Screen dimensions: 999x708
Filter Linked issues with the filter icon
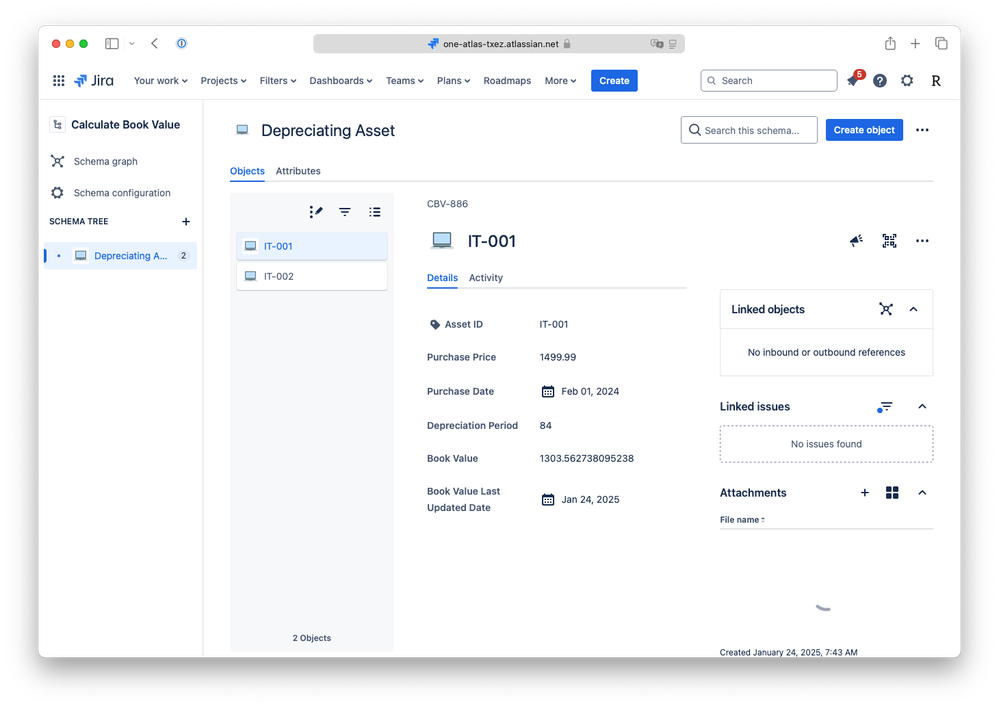click(885, 407)
